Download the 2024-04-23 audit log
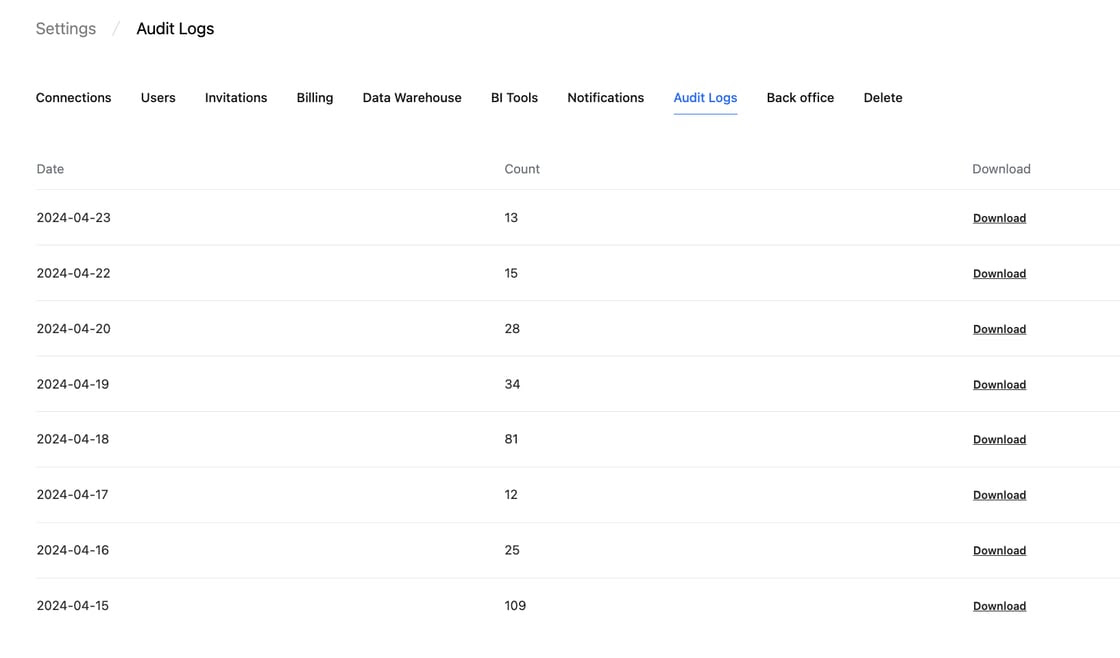Image resolution: width=1120 pixels, height=658 pixels. (x=999, y=218)
